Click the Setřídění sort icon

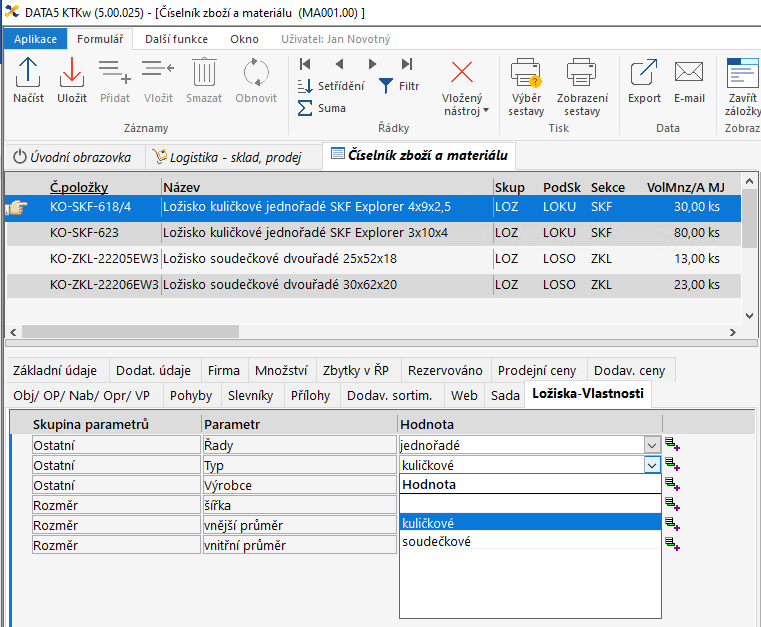[x=306, y=86]
